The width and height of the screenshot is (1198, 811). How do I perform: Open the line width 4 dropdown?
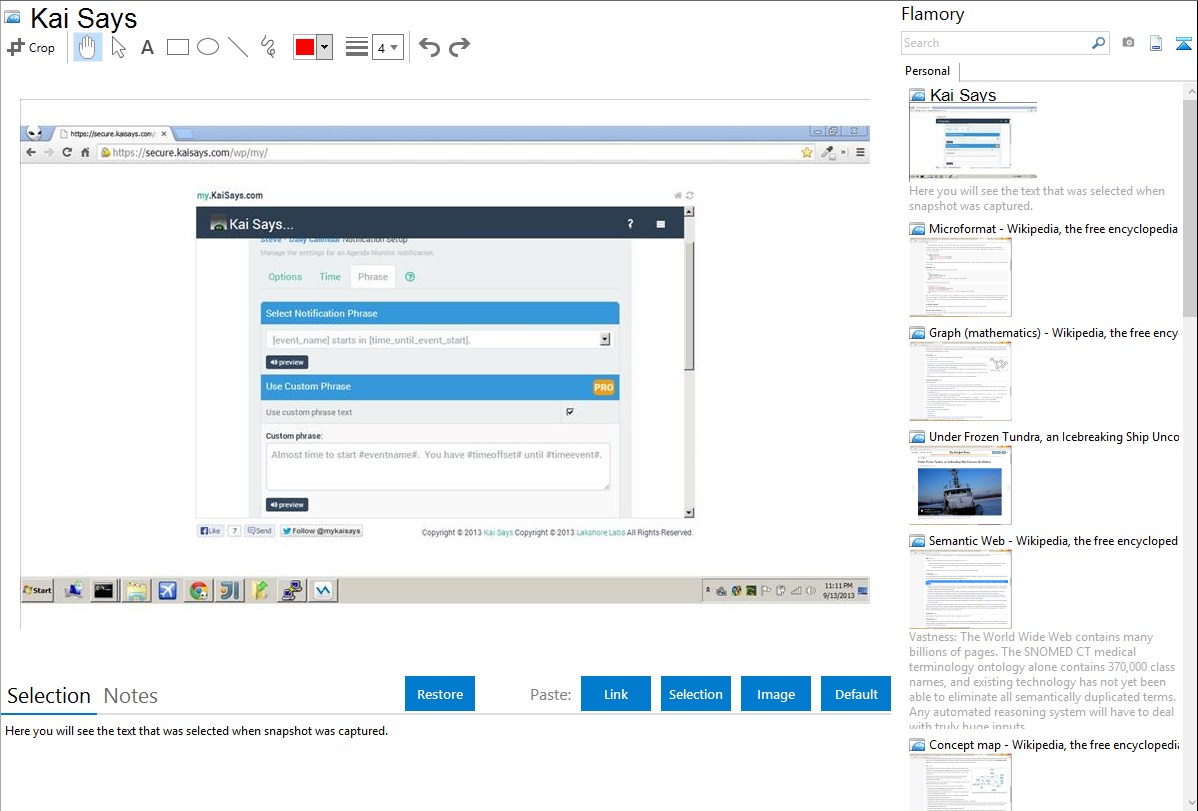(388, 47)
